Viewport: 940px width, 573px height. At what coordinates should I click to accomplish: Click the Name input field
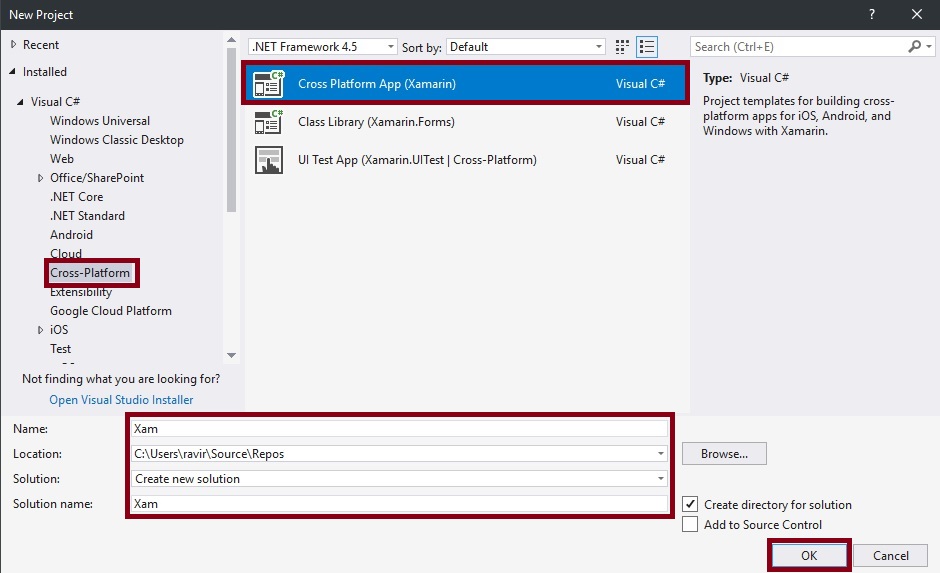399,429
